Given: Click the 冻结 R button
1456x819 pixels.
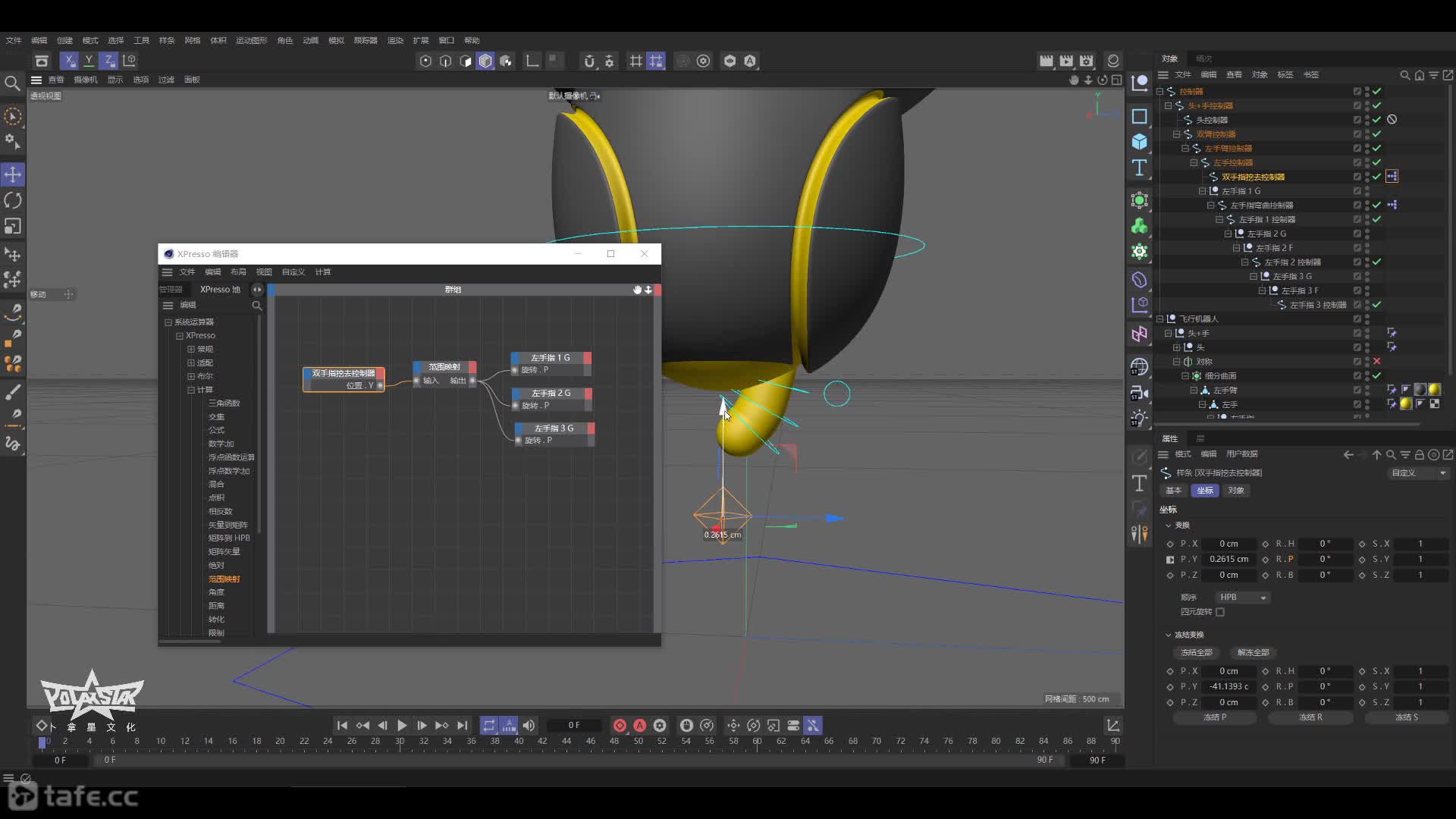Looking at the screenshot, I should click(1310, 717).
